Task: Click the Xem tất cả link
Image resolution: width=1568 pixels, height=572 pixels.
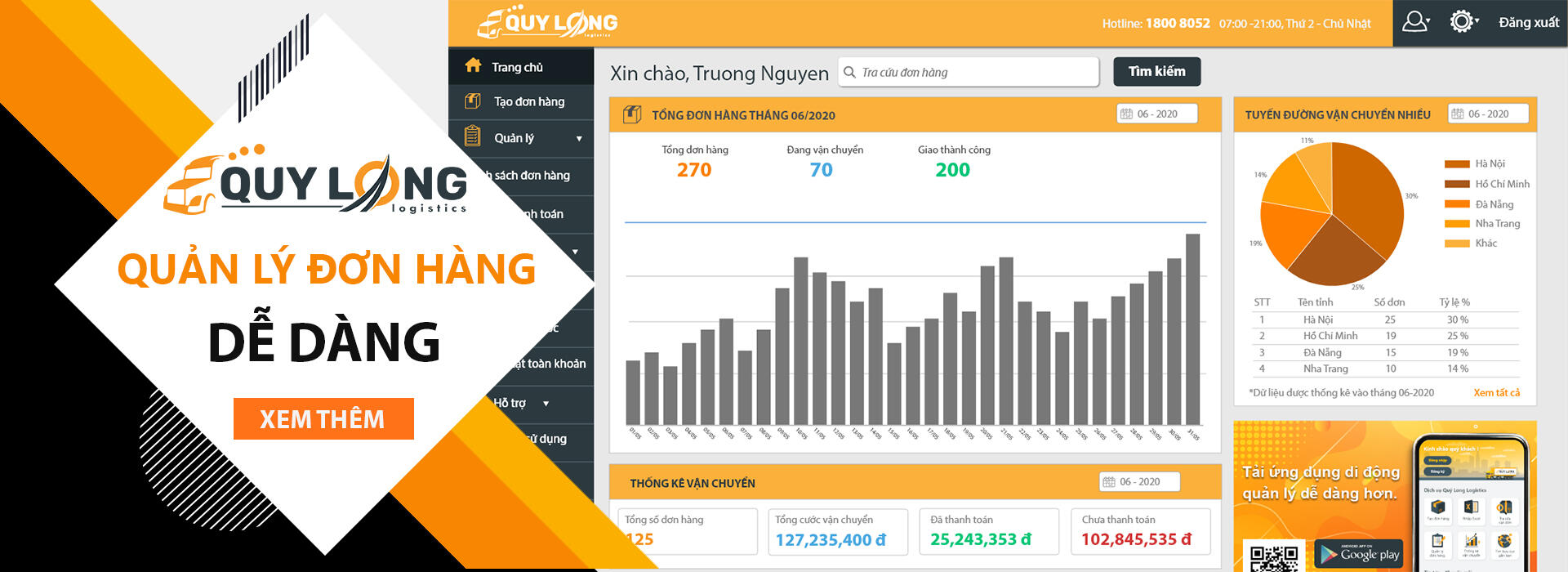Action: [1497, 392]
